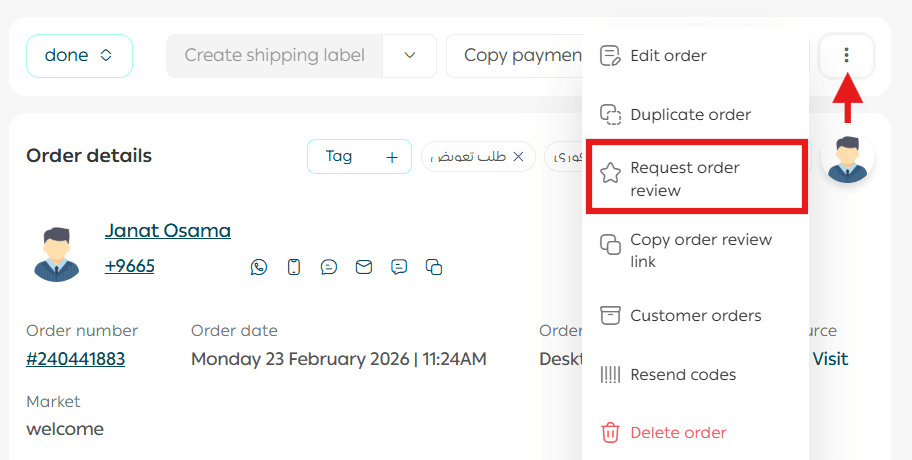Screen dimensions: 912x460
Task: Click the red 'Delete order' option
Action: click(x=678, y=433)
